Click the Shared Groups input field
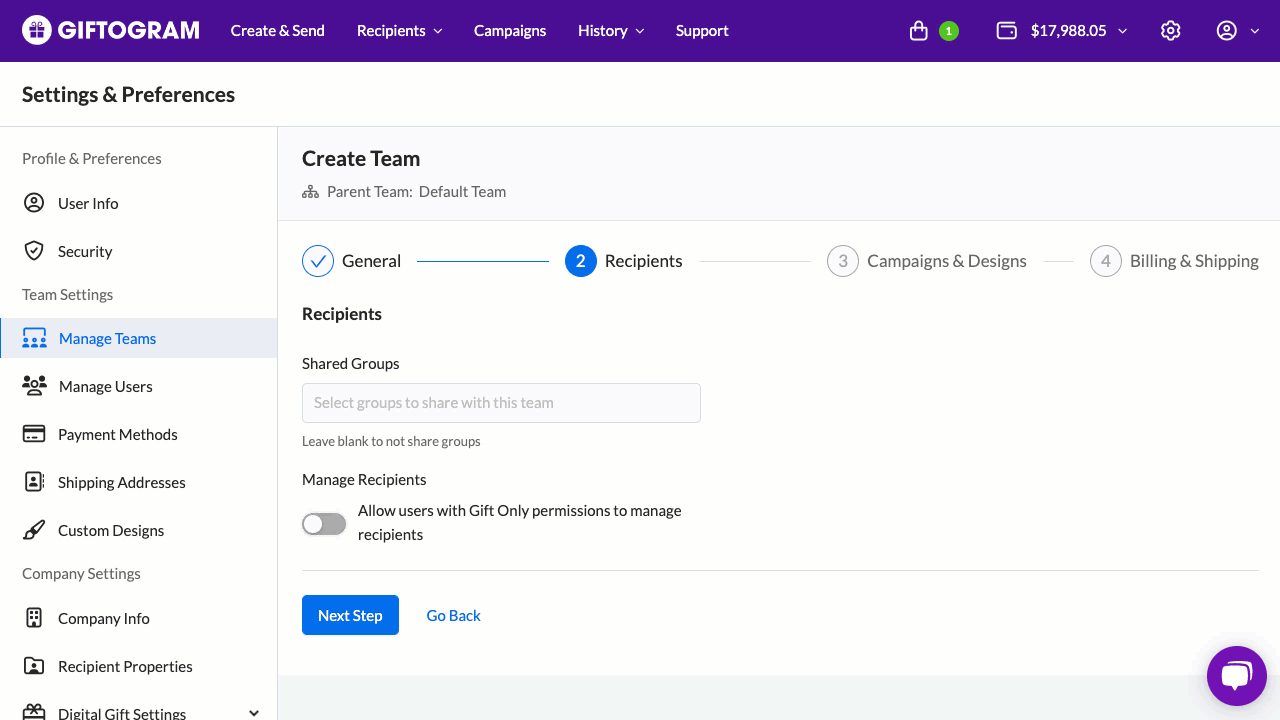The height and width of the screenshot is (720, 1280). coord(501,403)
